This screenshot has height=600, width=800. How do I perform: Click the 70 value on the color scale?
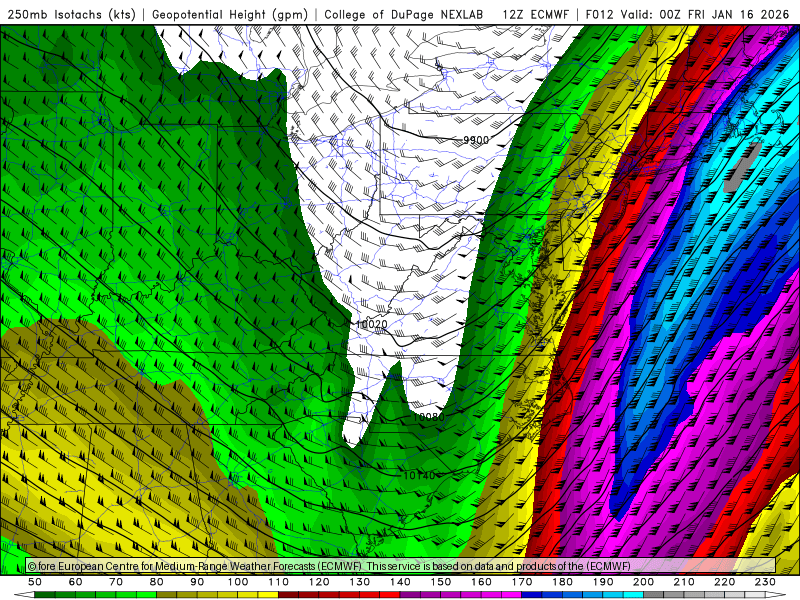pyautogui.click(x=116, y=582)
